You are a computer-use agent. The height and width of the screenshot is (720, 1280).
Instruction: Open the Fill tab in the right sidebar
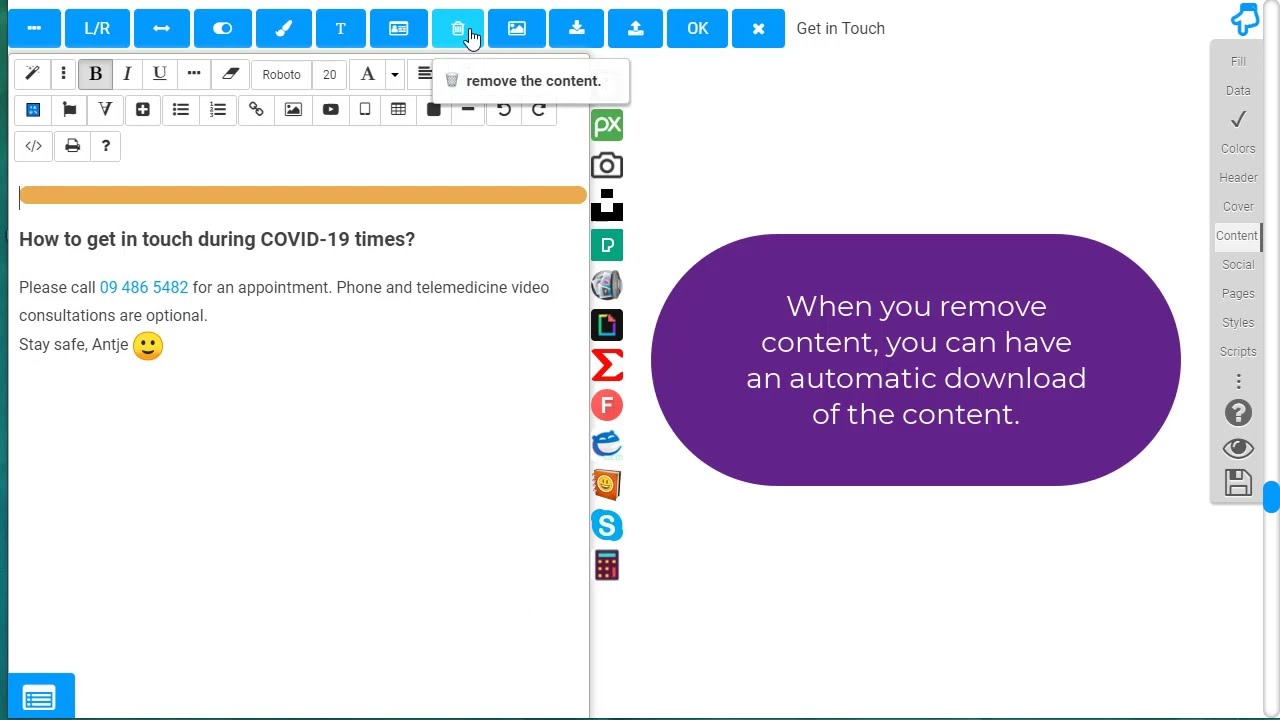(x=1238, y=62)
